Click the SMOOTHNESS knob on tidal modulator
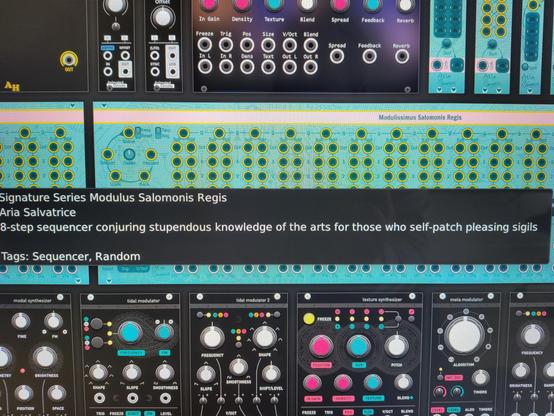 click(x=165, y=372)
